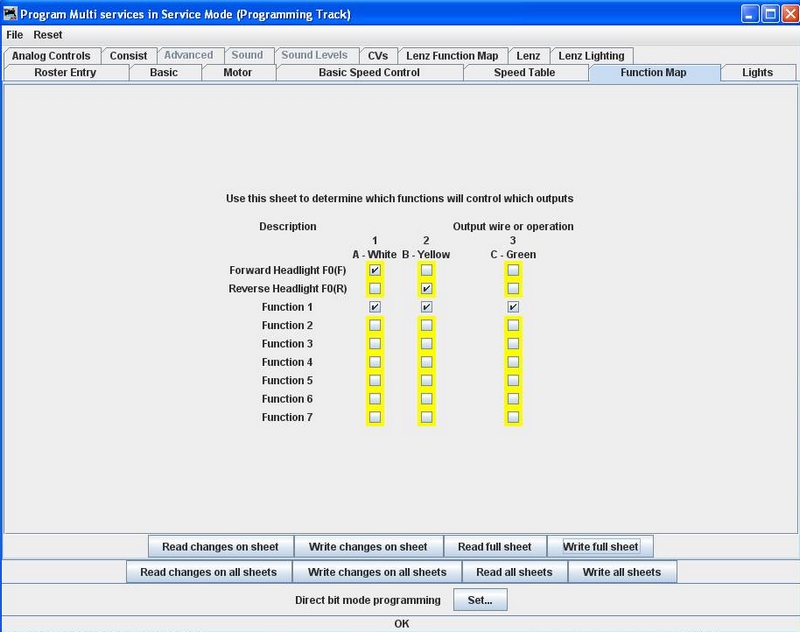Check Reverse Headlight F0(R) for C - Green
Viewport: 800px width, 632px height.
[513, 288]
